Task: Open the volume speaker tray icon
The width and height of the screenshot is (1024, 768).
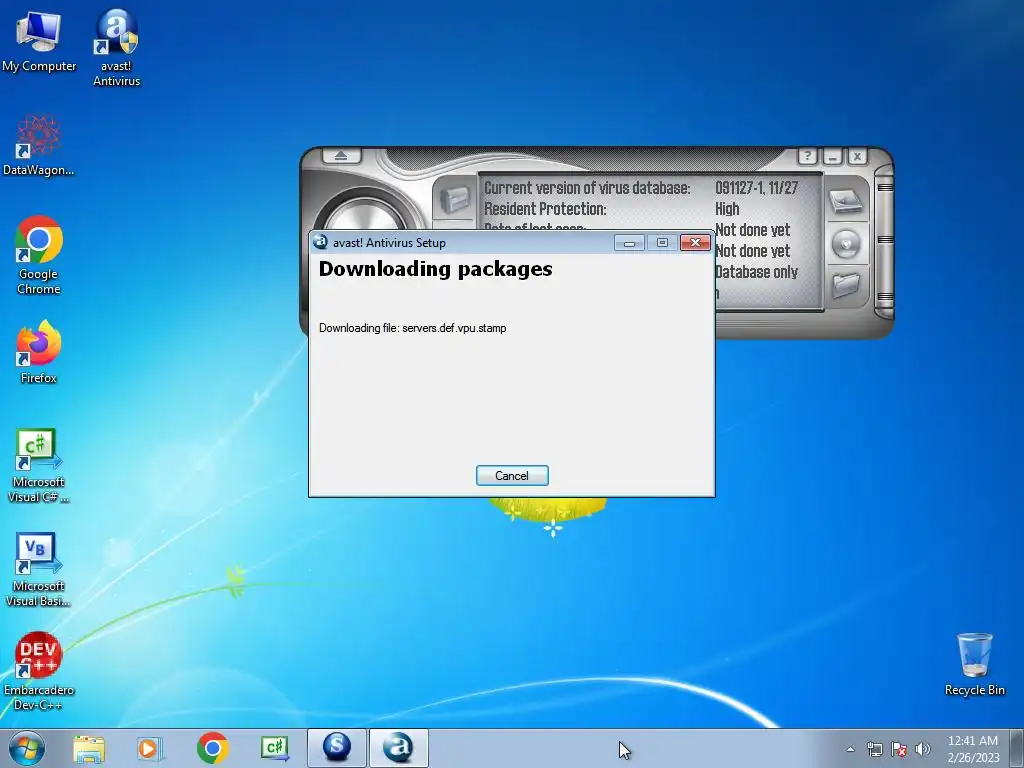Action: tap(923, 749)
